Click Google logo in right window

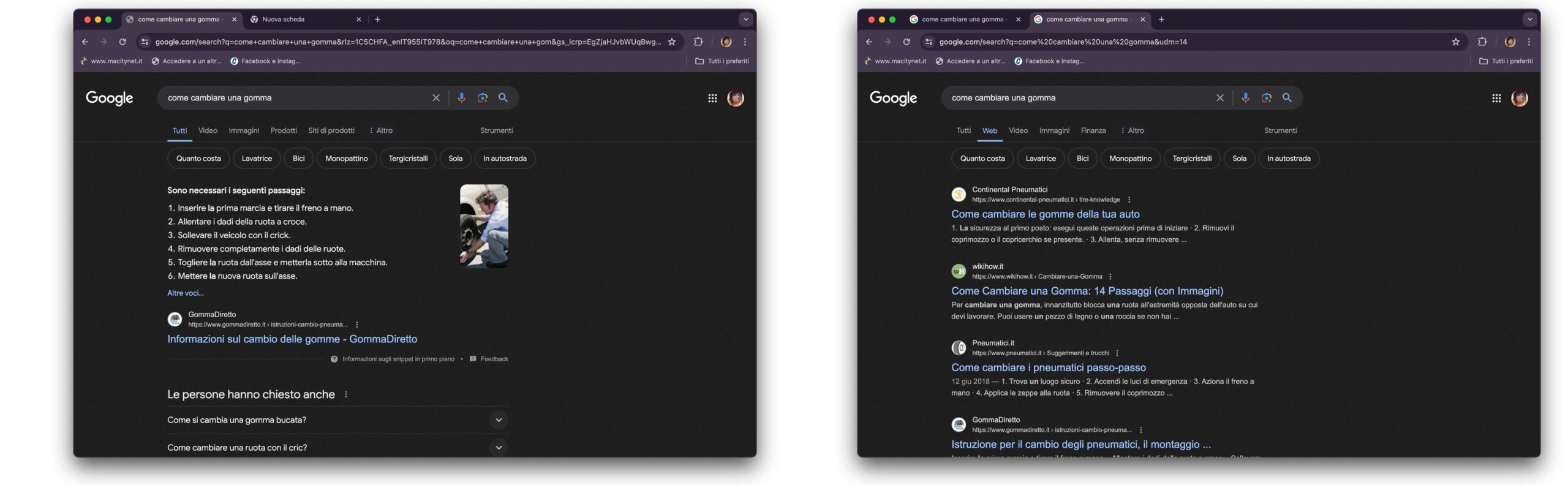pos(893,98)
